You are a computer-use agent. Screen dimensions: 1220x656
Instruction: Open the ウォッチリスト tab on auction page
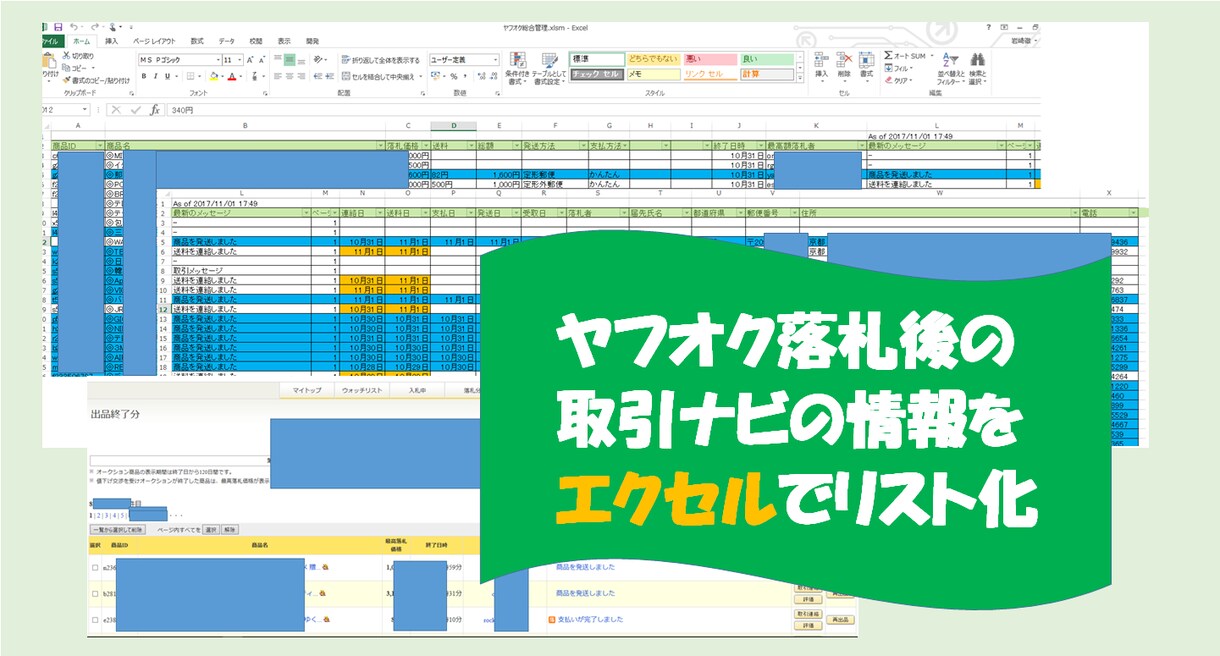coord(361,390)
